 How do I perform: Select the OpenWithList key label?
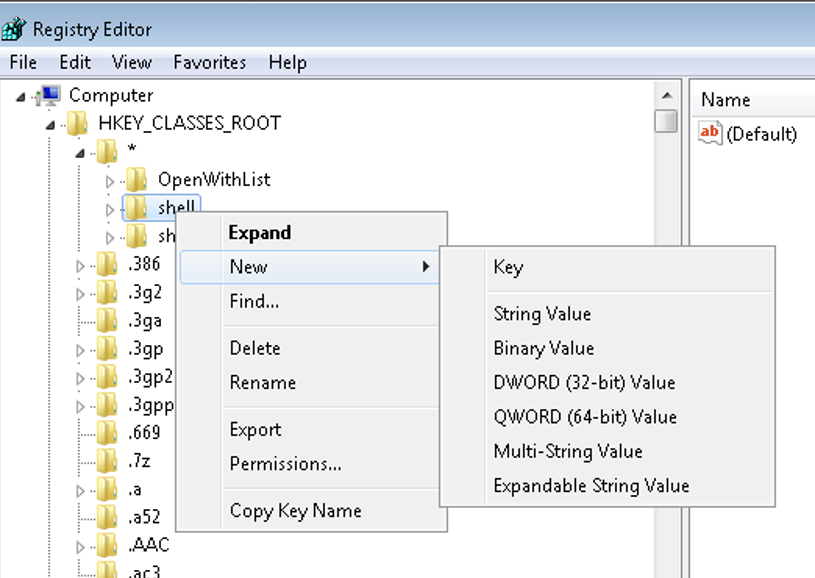(x=214, y=180)
